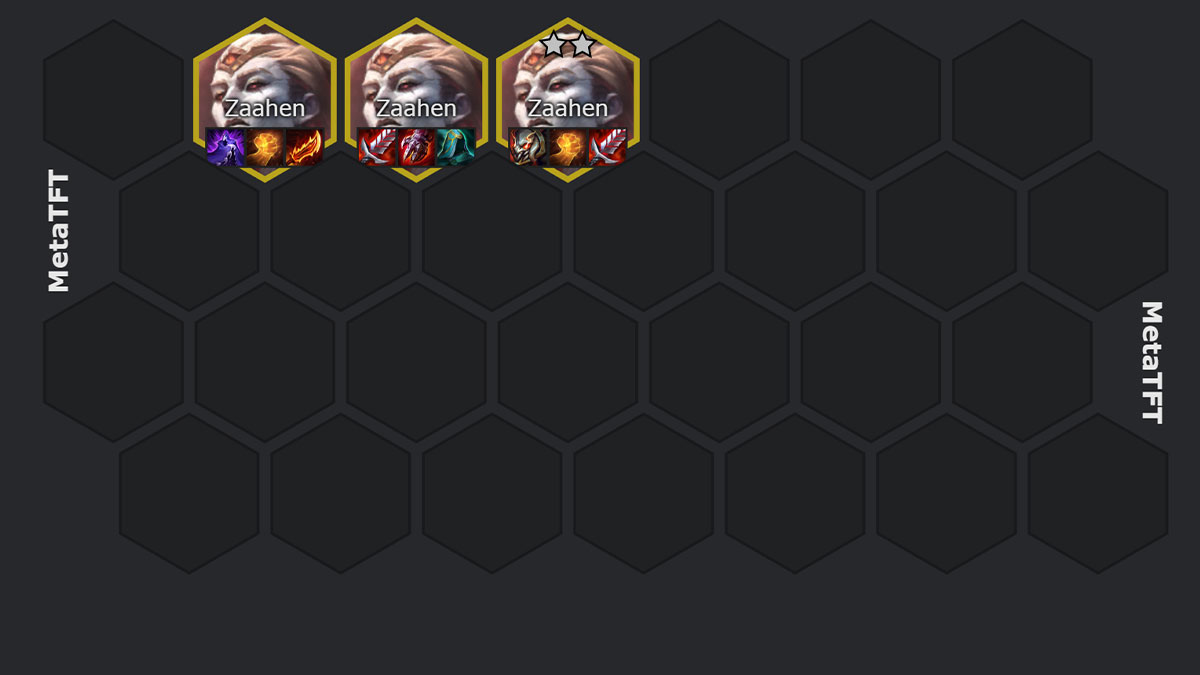Select the middle Zaahen champion portrait
This screenshot has height=675, width=1200.
(x=417, y=75)
